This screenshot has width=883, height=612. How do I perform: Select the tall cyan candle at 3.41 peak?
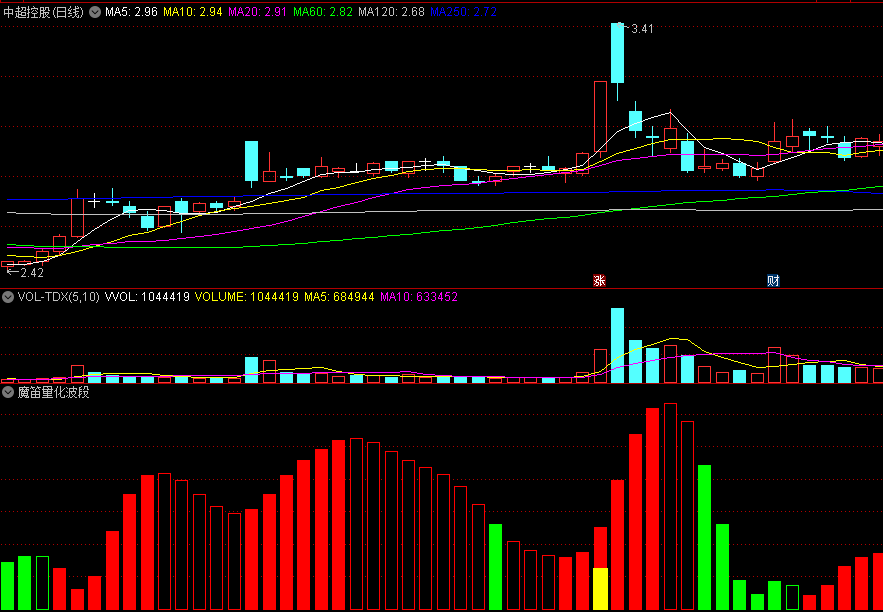pos(618,53)
